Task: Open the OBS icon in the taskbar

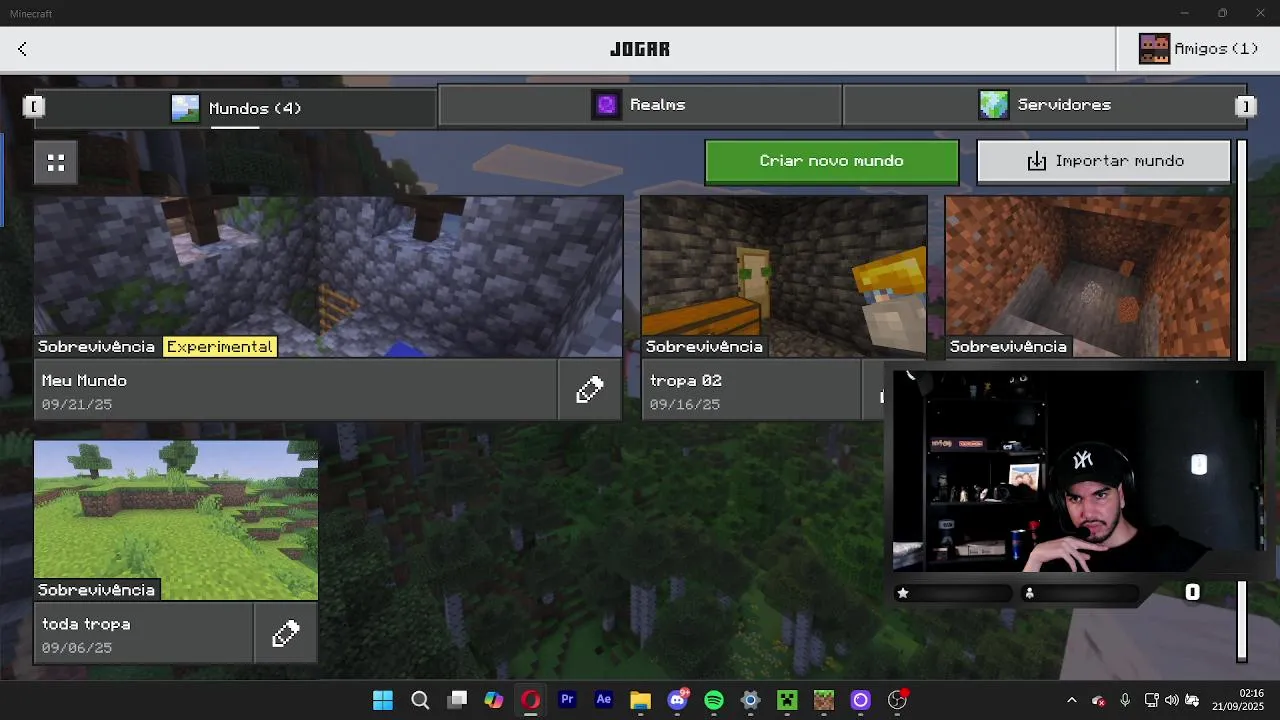Action: coord(898,700)
